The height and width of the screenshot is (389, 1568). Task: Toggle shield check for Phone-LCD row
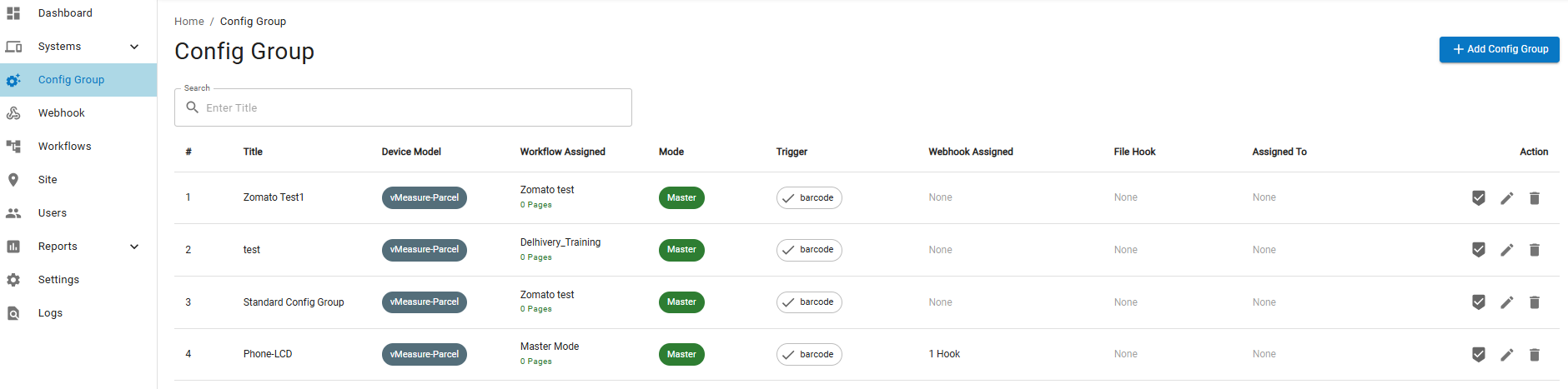click(x=1478, y=355)
